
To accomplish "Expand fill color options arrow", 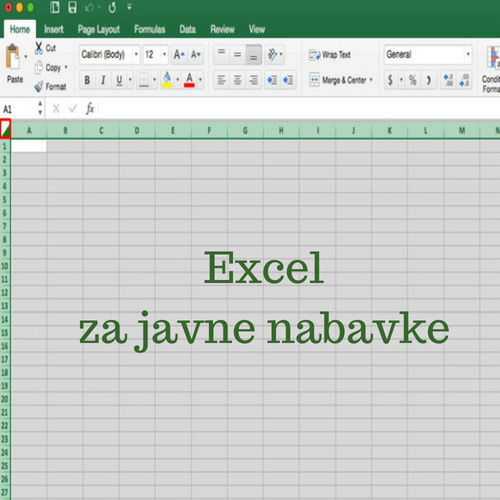I will tap(177, 80).
